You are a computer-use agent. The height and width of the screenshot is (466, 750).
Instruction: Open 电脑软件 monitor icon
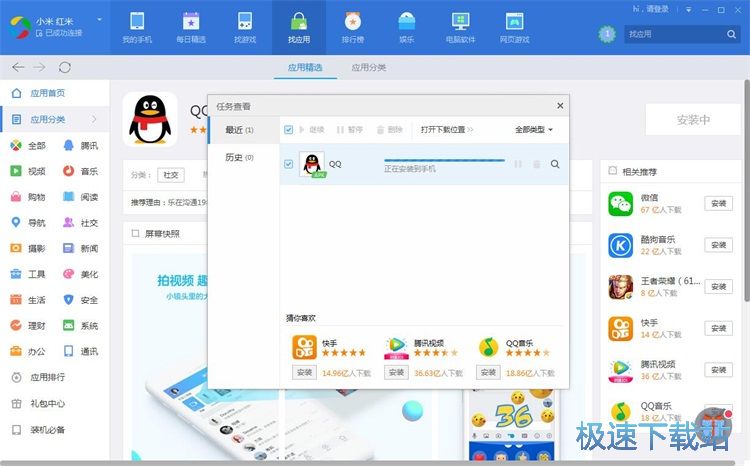[461, 22]
